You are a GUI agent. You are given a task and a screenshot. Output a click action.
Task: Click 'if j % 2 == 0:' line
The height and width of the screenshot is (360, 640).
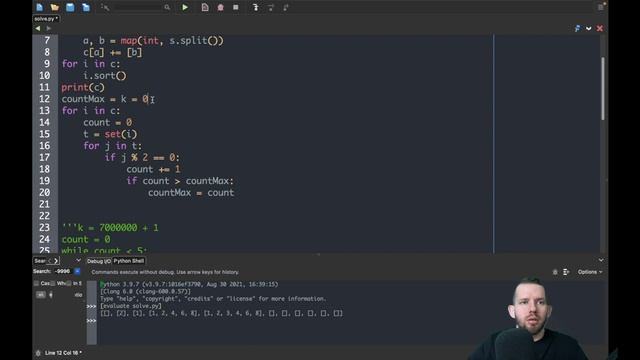(142, 158)
